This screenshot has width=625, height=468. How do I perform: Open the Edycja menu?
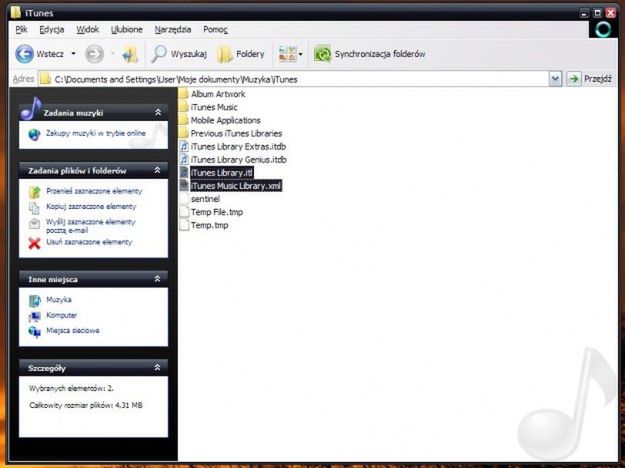[51, 29]
